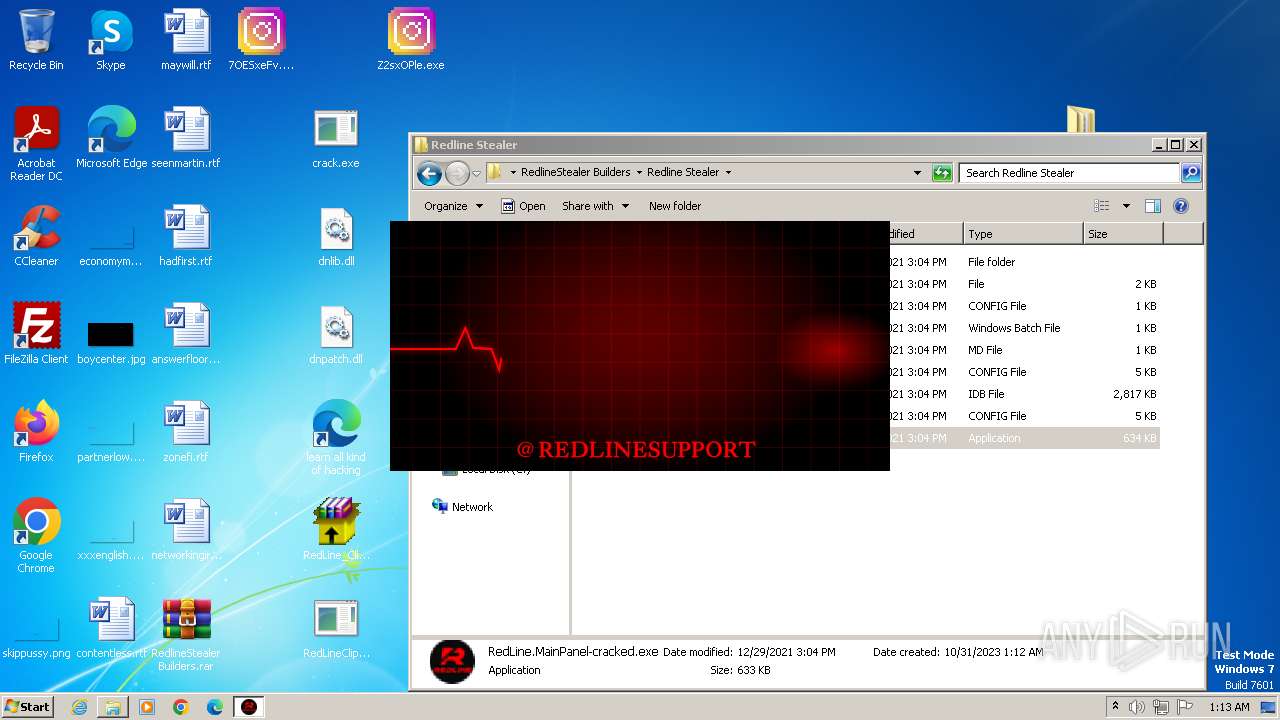This screenshot has height=720, width=1280.
Task: Open Windows Media Player from taskbar
Action: (x=147, y=707)
